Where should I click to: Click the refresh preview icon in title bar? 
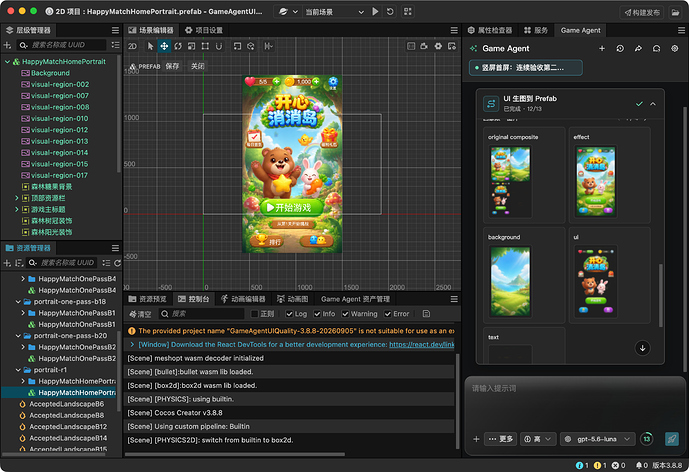390,11
